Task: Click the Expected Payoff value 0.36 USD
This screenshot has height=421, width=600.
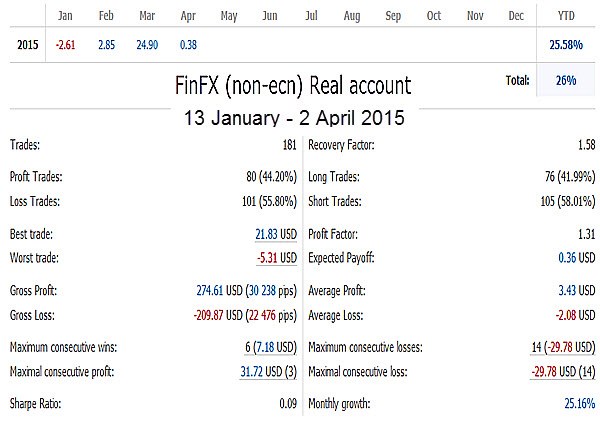Action: pyautogui.click(x=577, y=258)
